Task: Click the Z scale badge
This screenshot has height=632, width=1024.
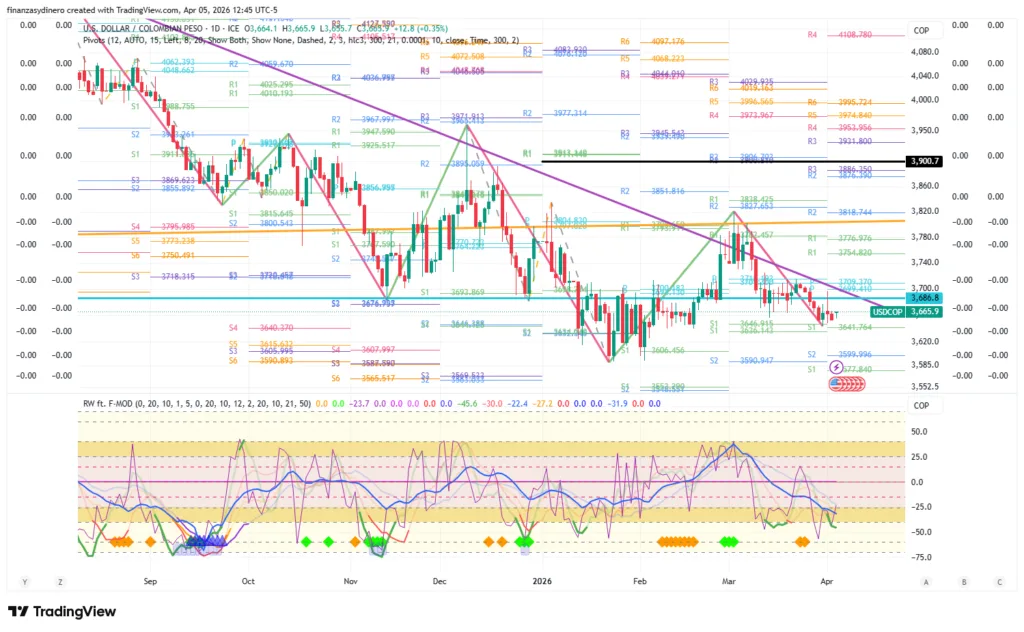Action: pyautogui.click(x=60, y=581)
